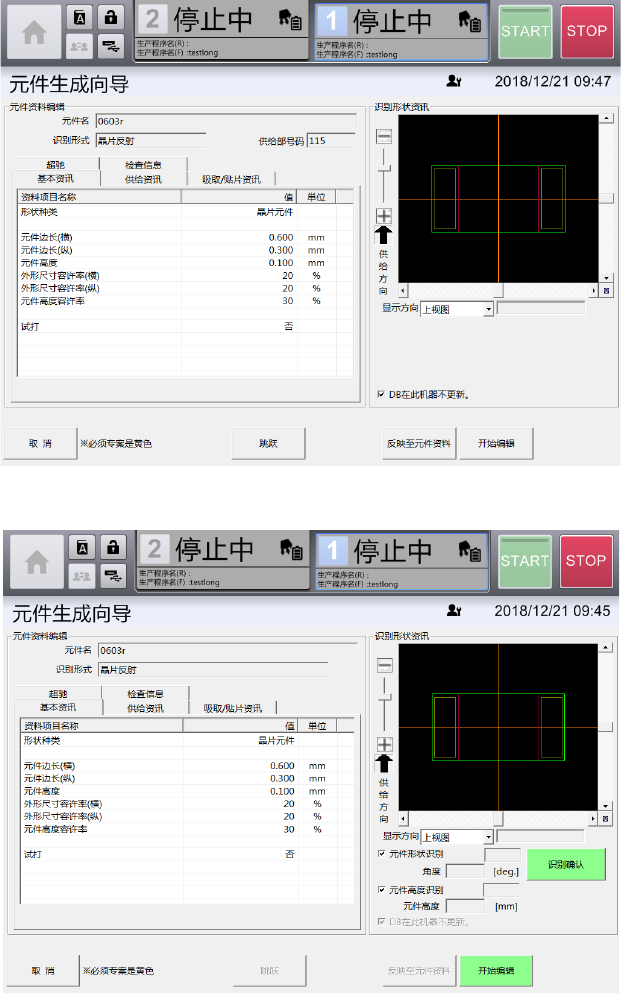Click lane 1 program icon, 09:45 screen
The image size is (621, 993).
click(x=470, y=551)
